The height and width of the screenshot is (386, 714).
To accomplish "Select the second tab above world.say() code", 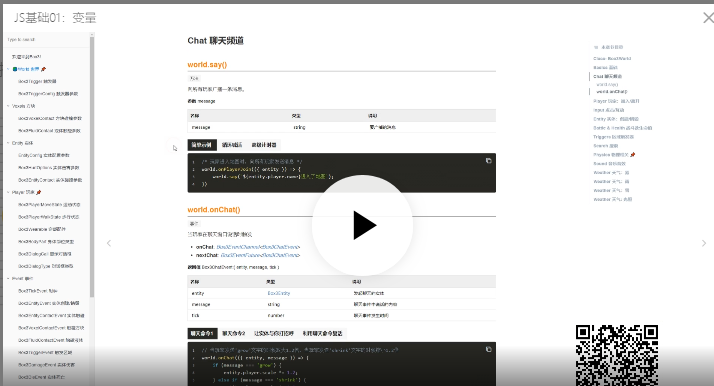I will coord(232,145).
